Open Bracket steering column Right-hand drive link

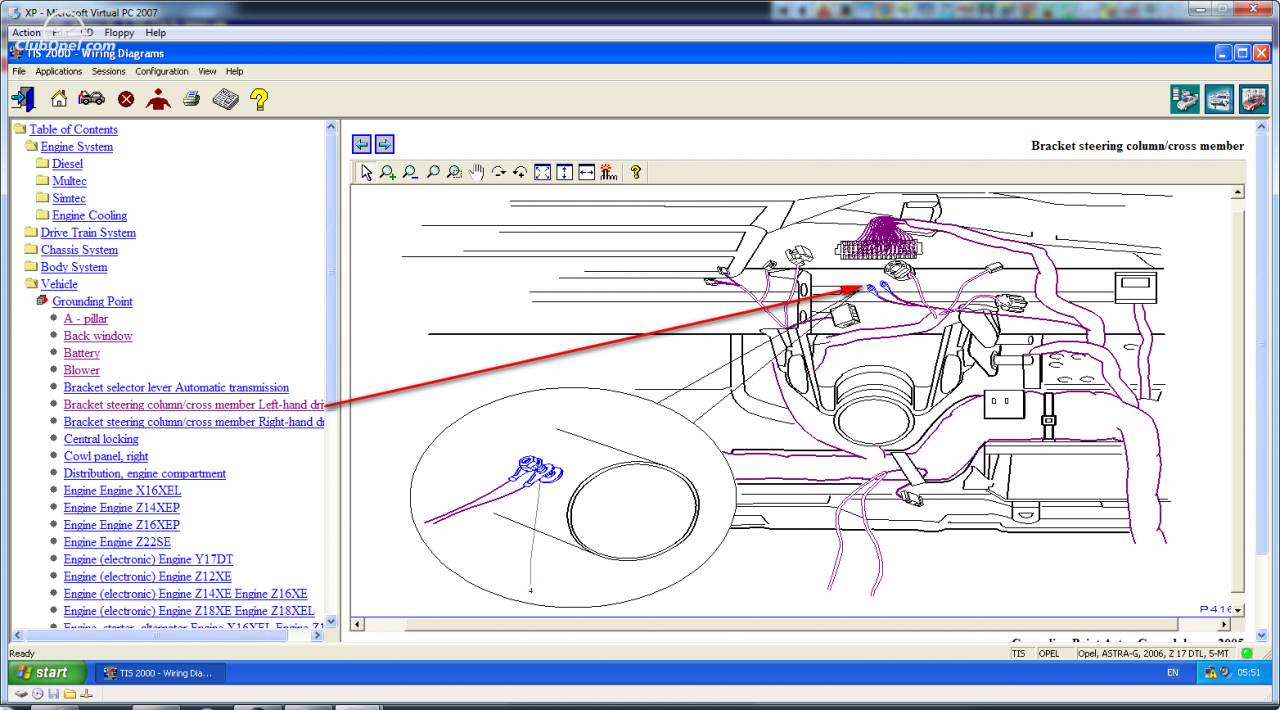click(194, 422)
